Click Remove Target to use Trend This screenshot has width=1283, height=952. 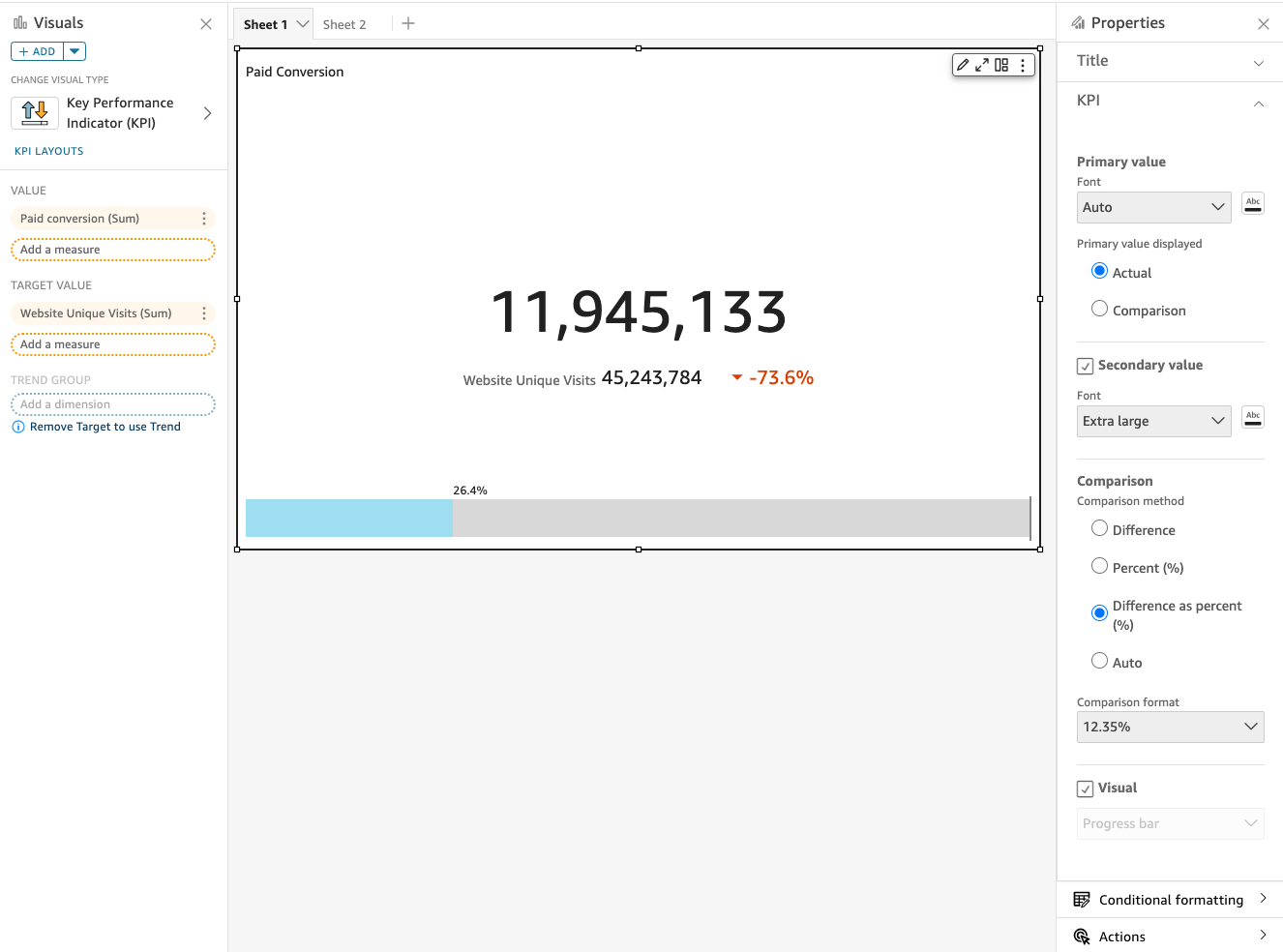tap(103, 426)
